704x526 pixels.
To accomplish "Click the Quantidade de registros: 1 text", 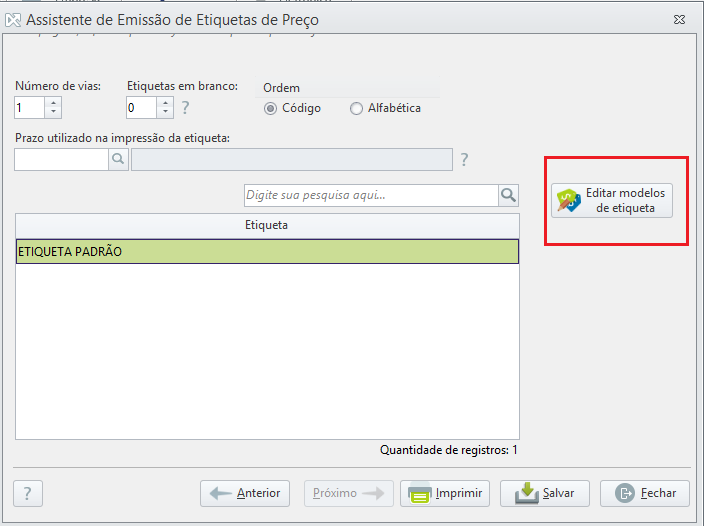I will (449, 450).
